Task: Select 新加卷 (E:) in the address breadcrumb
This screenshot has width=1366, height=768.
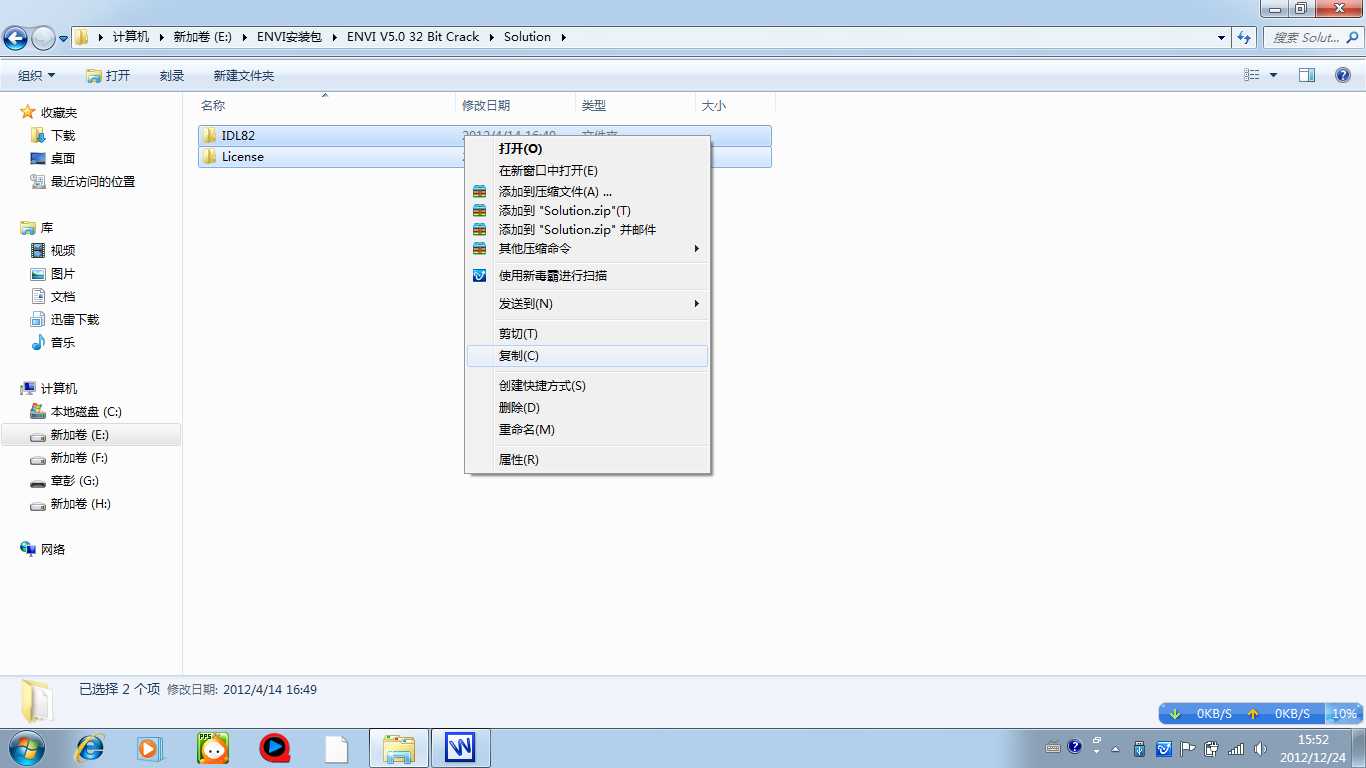Action: tap(202, 37)
